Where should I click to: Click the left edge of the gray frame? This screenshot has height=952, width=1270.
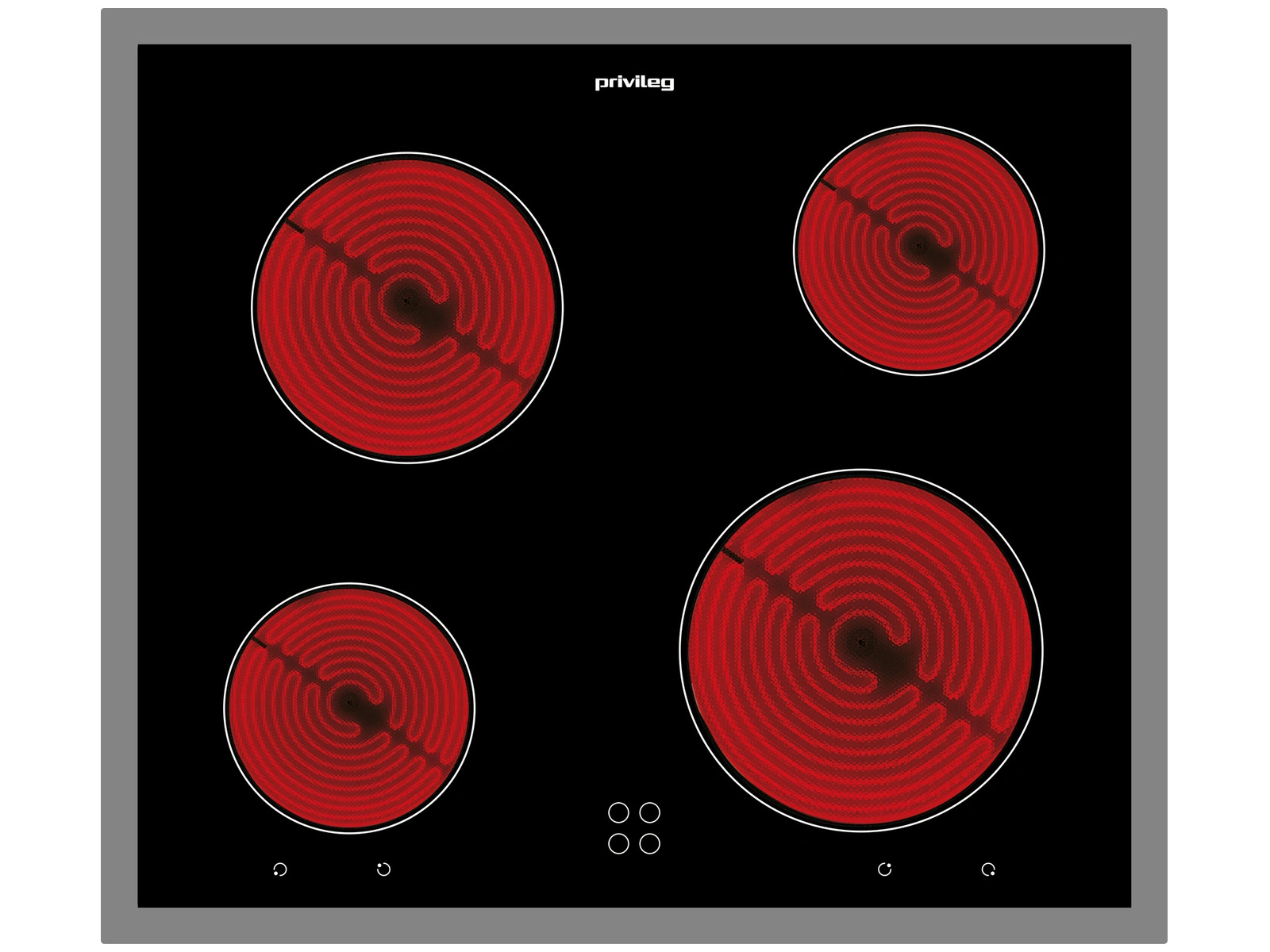point(119,476)
